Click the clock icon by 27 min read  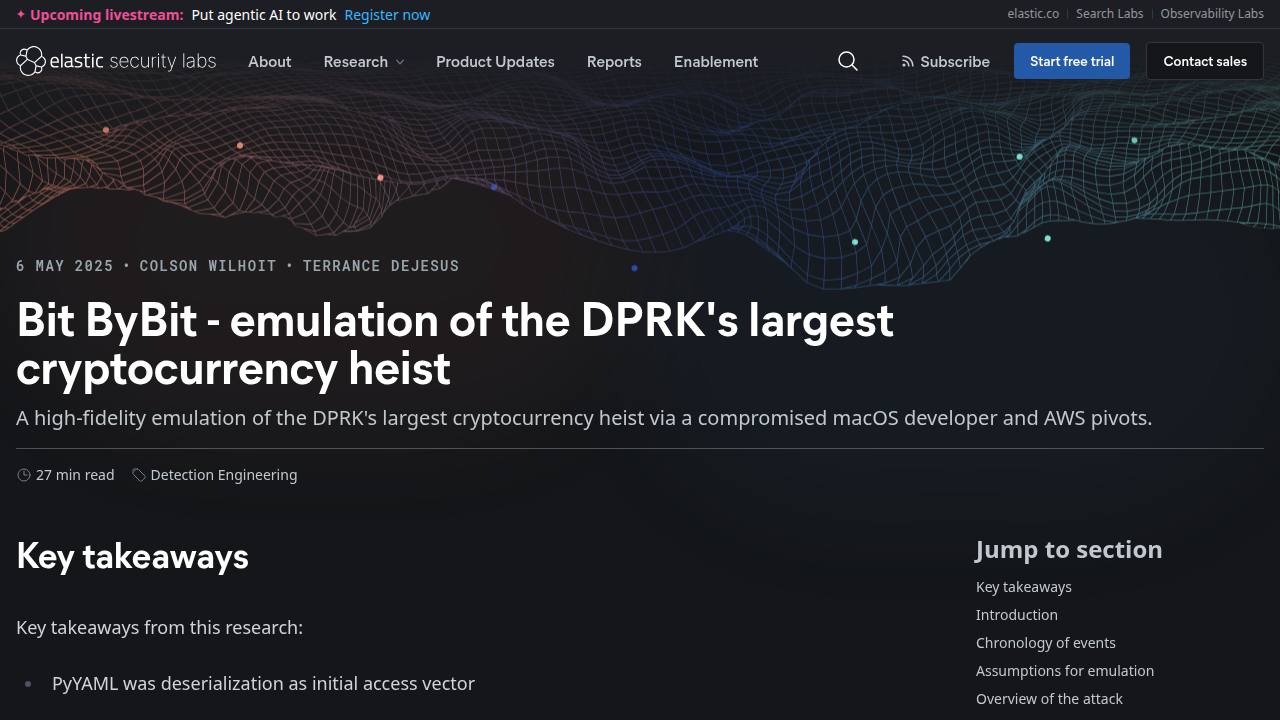coord(24,475)
